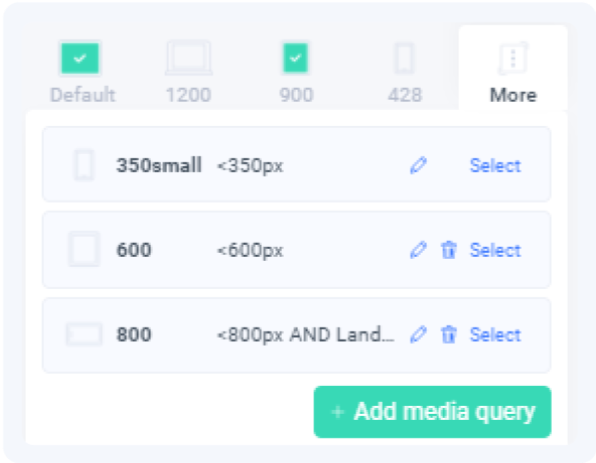Select the 800 media query
Viewport: 596px width, 463px height.
point(495,335)
